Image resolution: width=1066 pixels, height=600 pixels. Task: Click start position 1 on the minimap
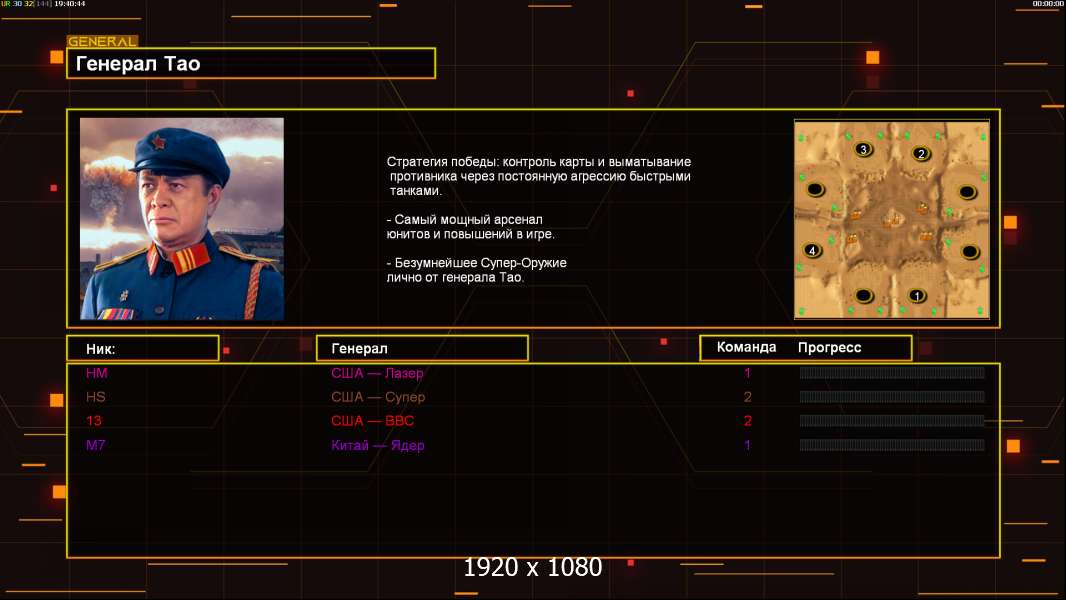point(917,296)
